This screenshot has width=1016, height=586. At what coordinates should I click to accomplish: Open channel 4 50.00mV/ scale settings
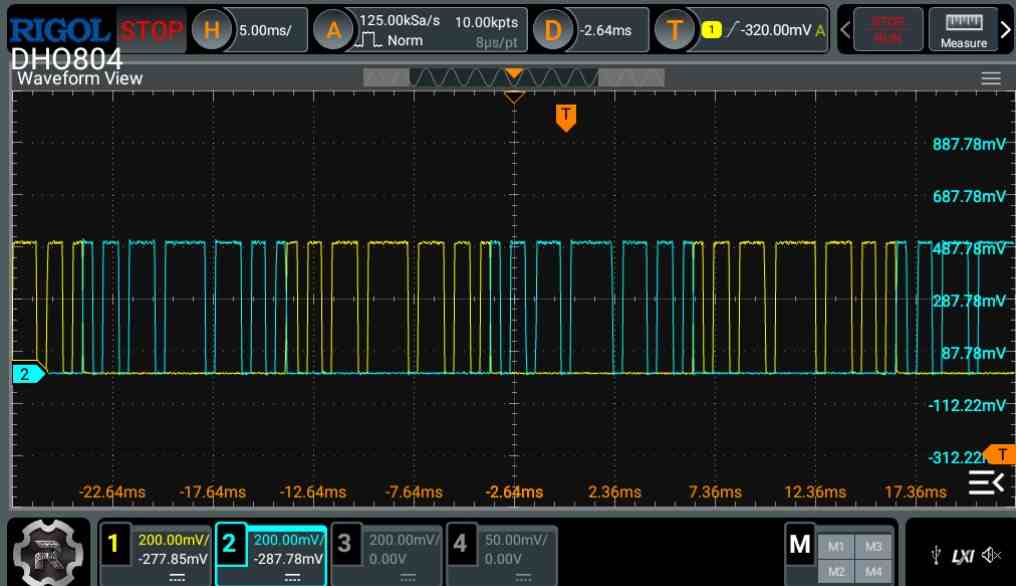pyautogui.click(x=515, y=540)
